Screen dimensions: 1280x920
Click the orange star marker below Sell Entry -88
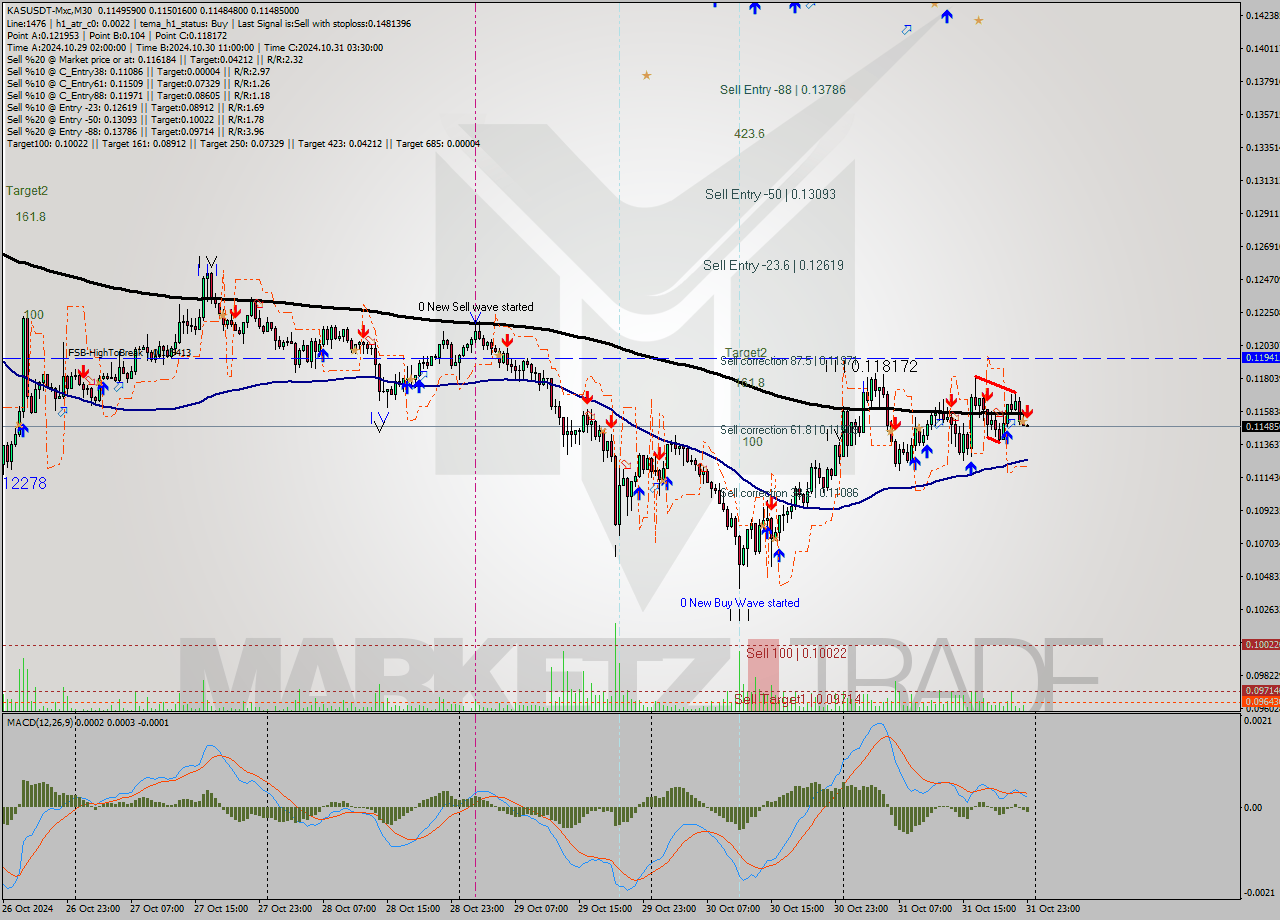coord(646,75)
